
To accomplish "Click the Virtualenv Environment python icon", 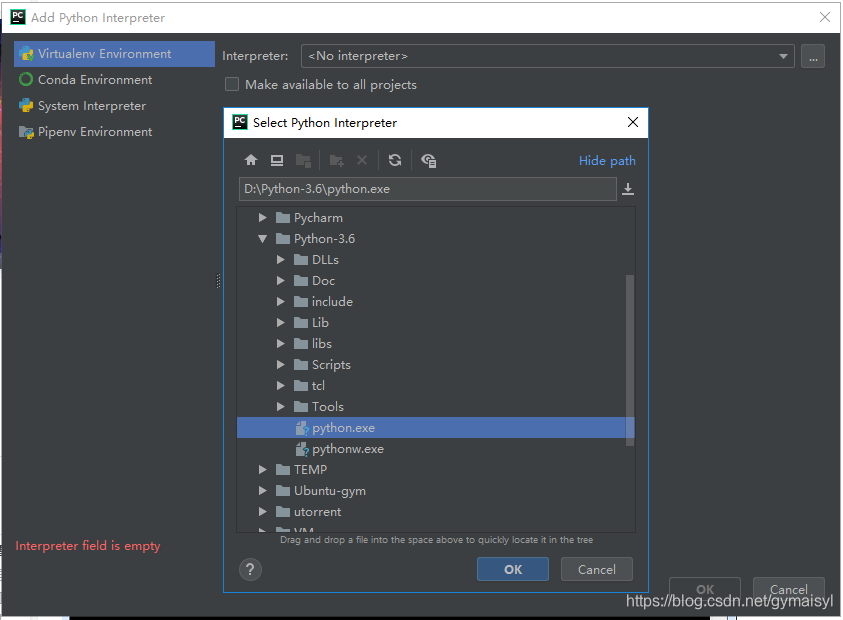I will [x=26, y=54].
